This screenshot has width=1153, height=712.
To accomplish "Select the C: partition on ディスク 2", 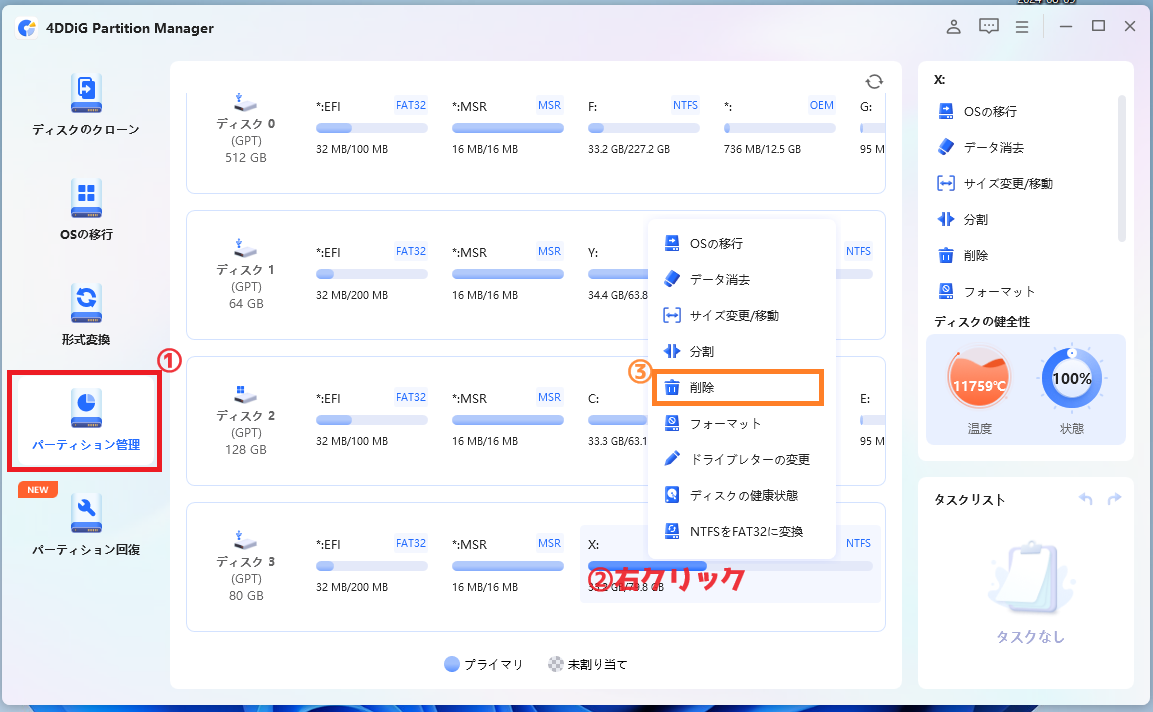I will tap(616, 419).
